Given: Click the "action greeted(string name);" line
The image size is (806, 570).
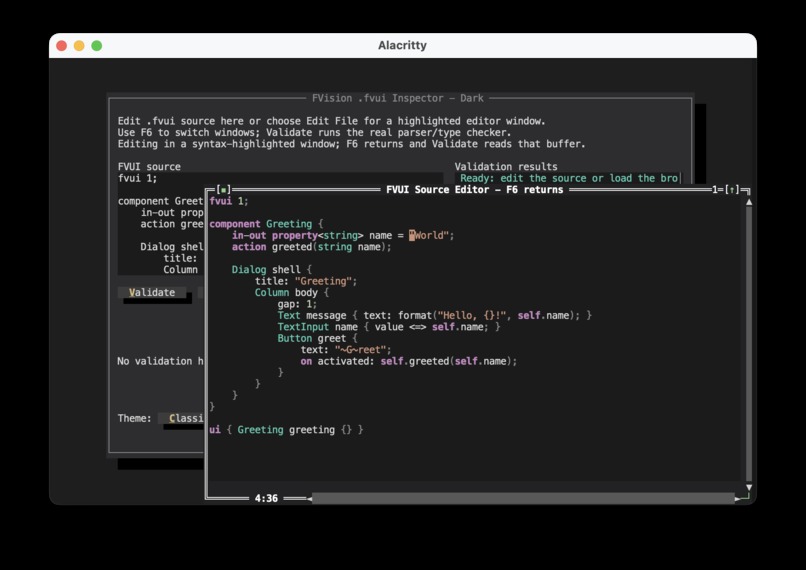Looking at the screenshot, I should coord(312,247).
